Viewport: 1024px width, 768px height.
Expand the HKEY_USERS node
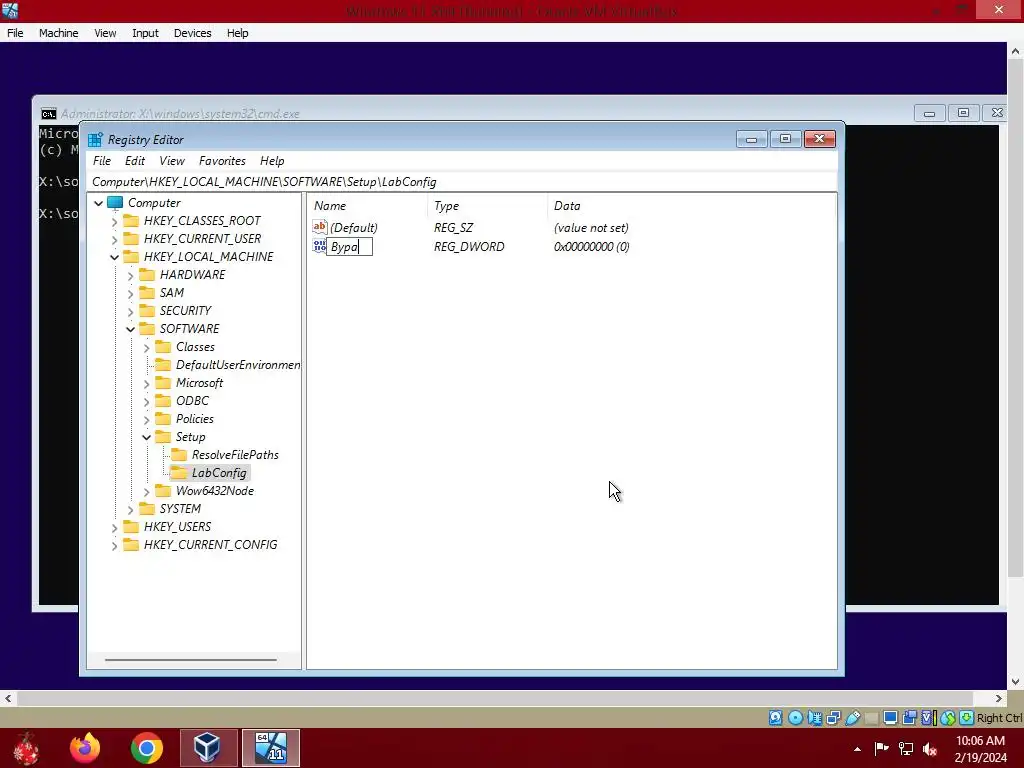114,527
